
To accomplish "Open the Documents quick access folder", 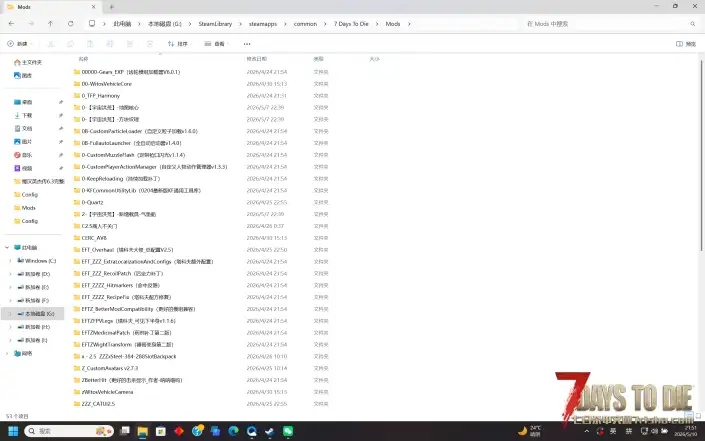I will pyautogui.click(x=23, y=129).
